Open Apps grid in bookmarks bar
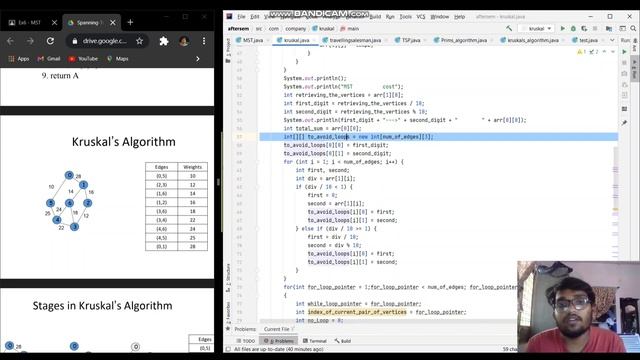 click(19, 59)
